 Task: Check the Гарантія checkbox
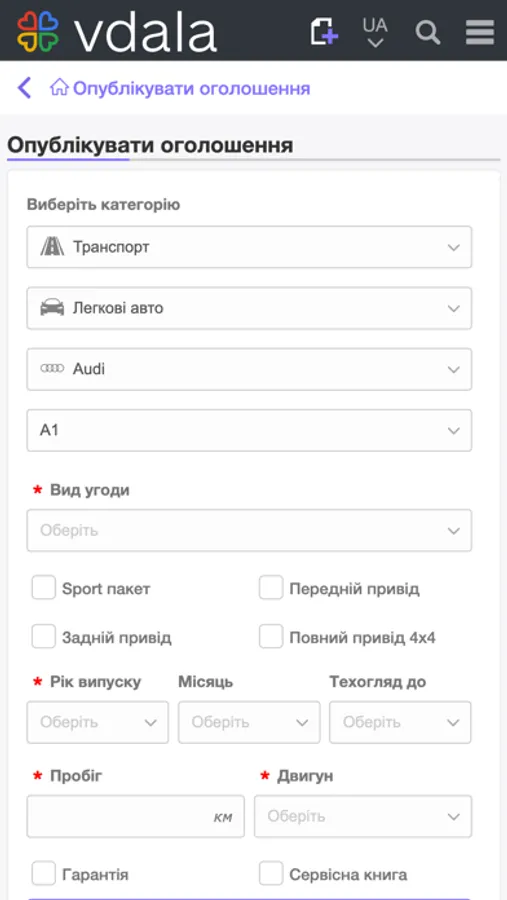(44, 874)
